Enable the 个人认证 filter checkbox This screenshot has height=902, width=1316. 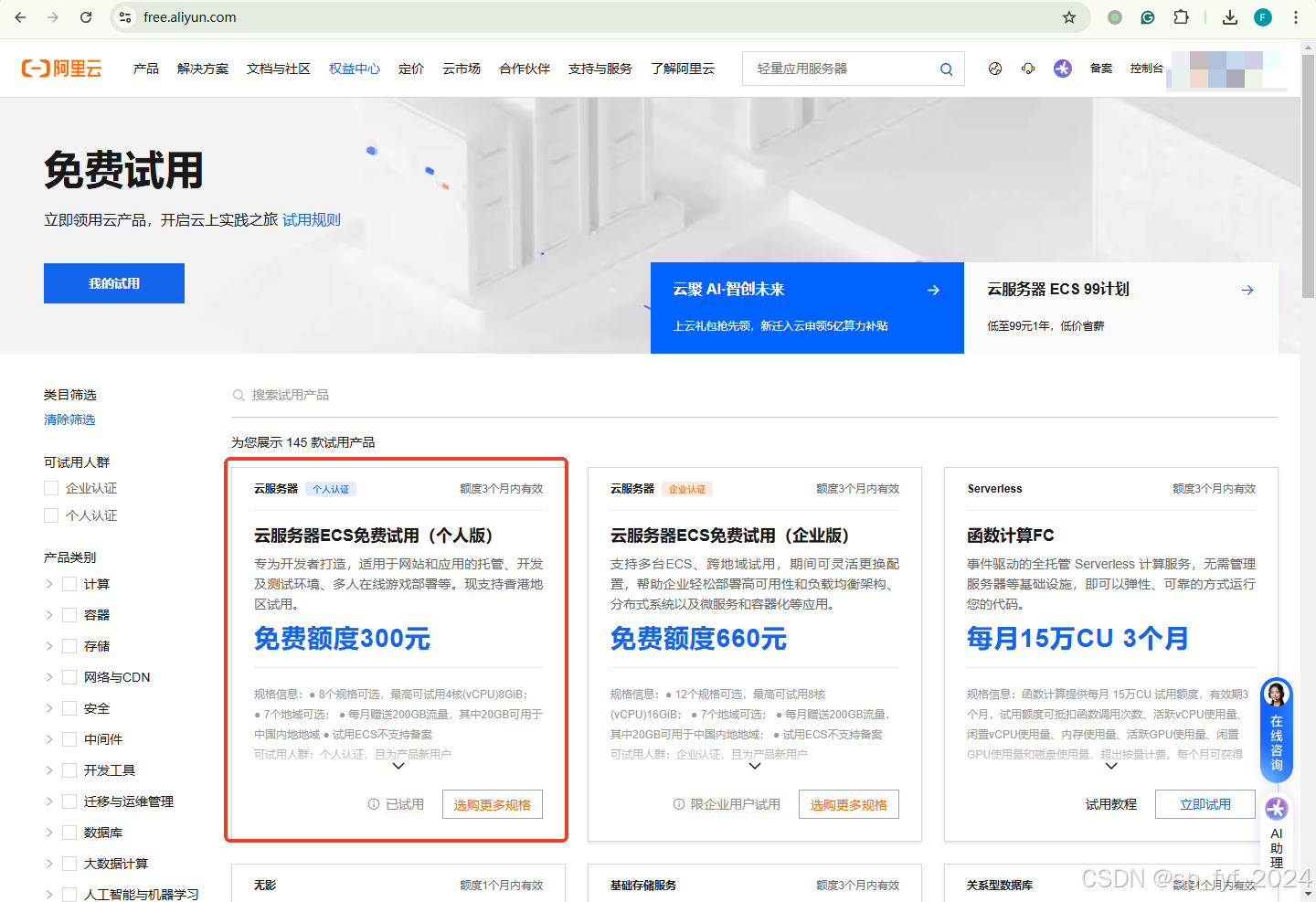(50, 515)
